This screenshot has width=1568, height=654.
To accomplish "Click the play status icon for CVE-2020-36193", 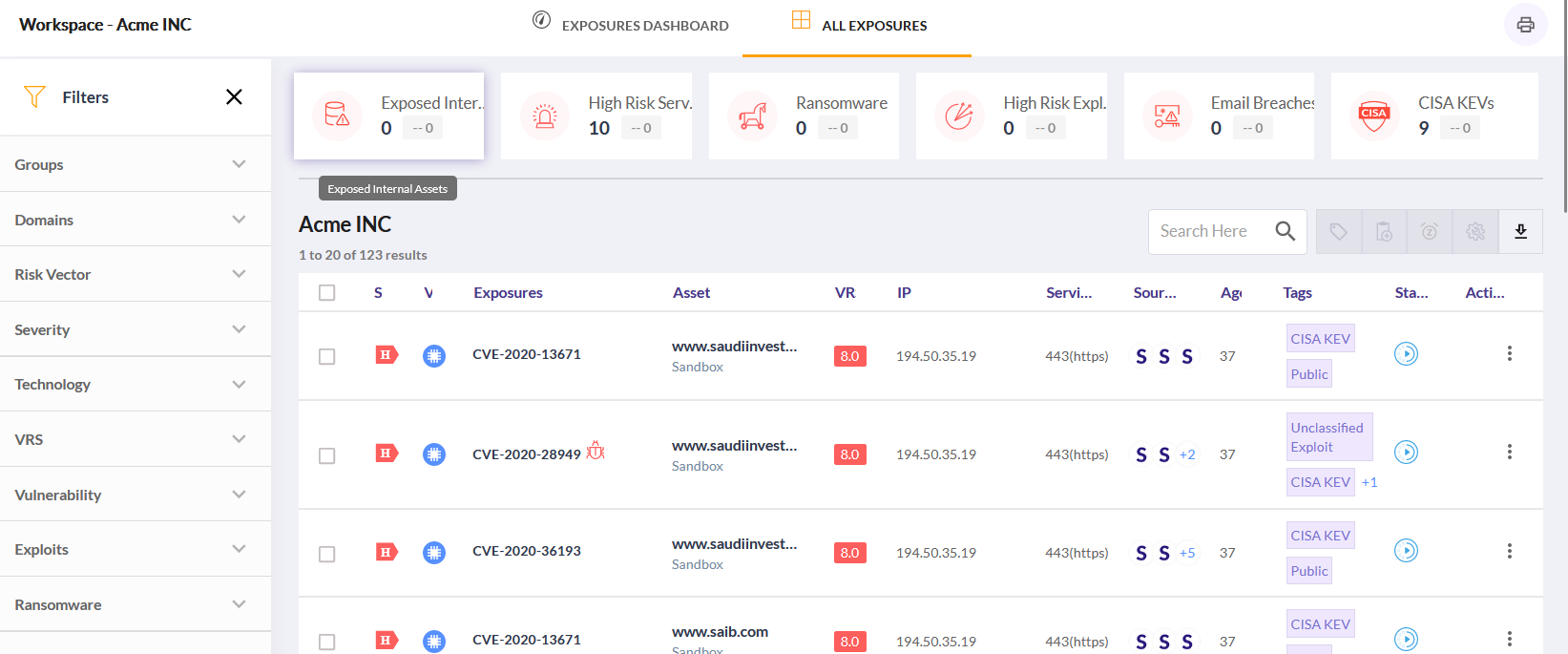I will point(1406,550).
